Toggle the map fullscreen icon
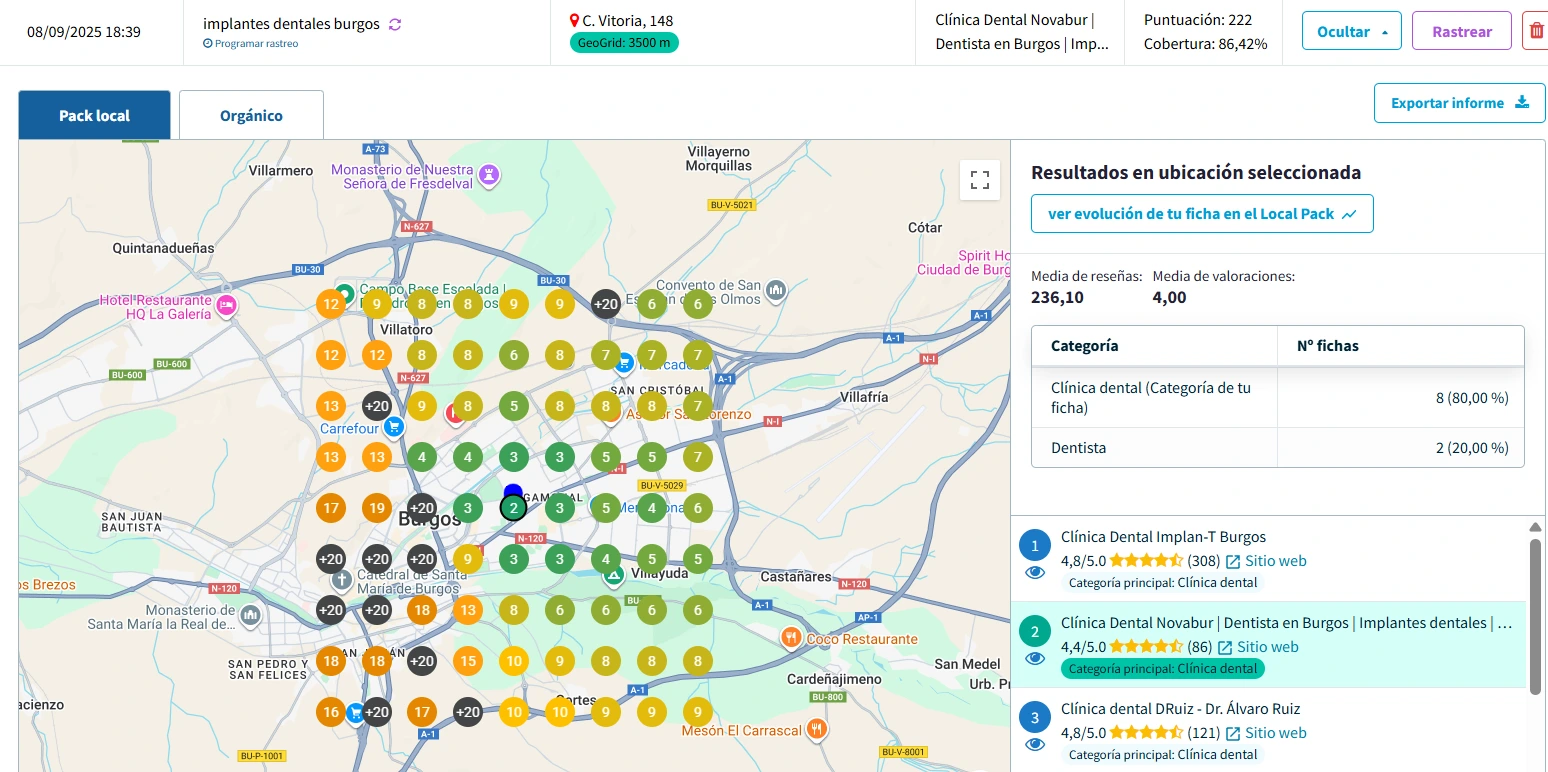Image resolution: width=1548 pixels, height=772 pixels. (x=980, y=180)
